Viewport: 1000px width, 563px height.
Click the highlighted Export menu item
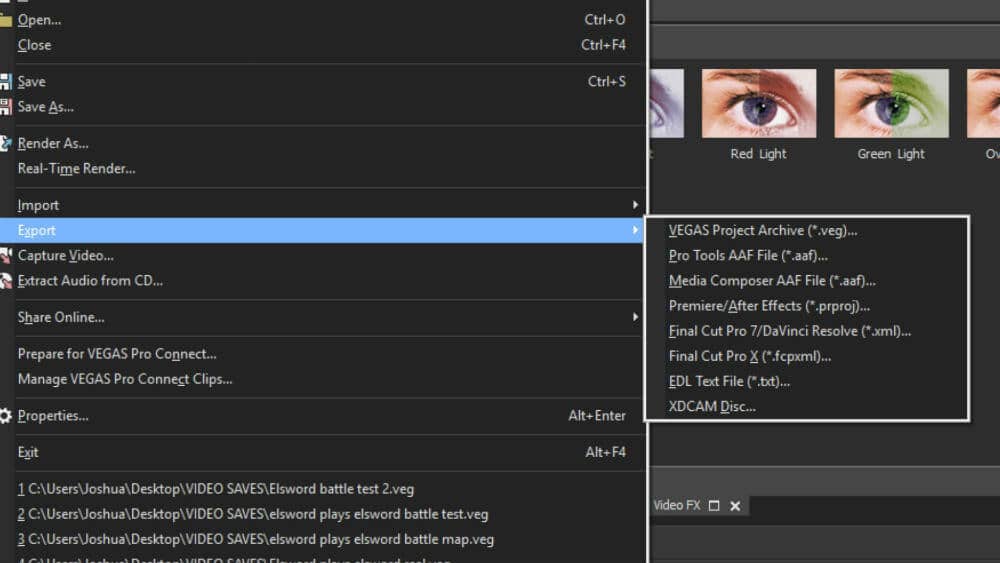321,230
